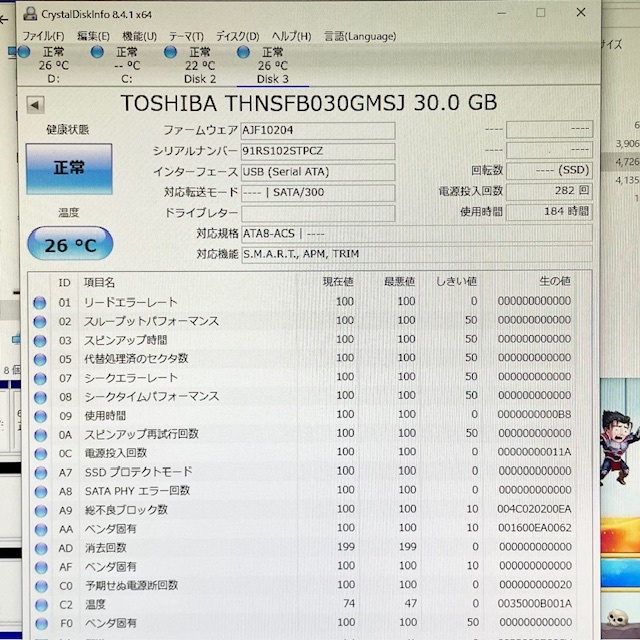Click the serial number 91RS102STPCZ field

pos(318,151)
